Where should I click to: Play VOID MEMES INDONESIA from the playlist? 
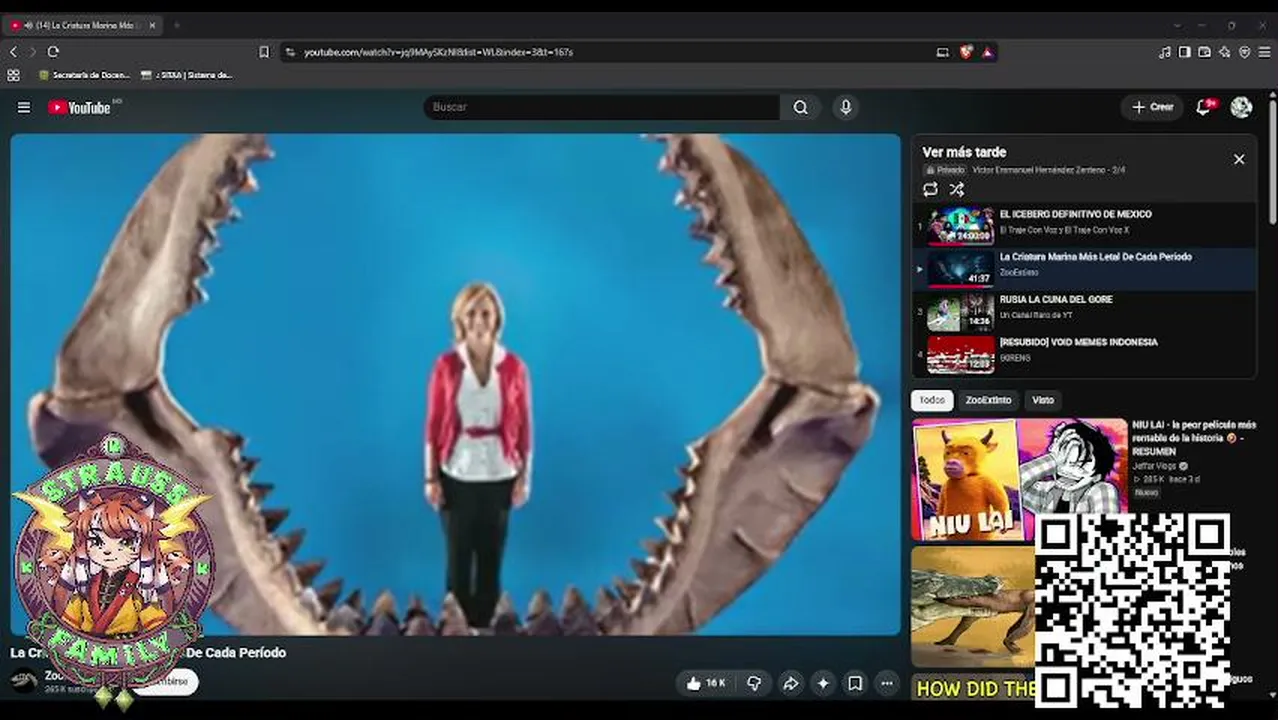(x=1085, y=354)
